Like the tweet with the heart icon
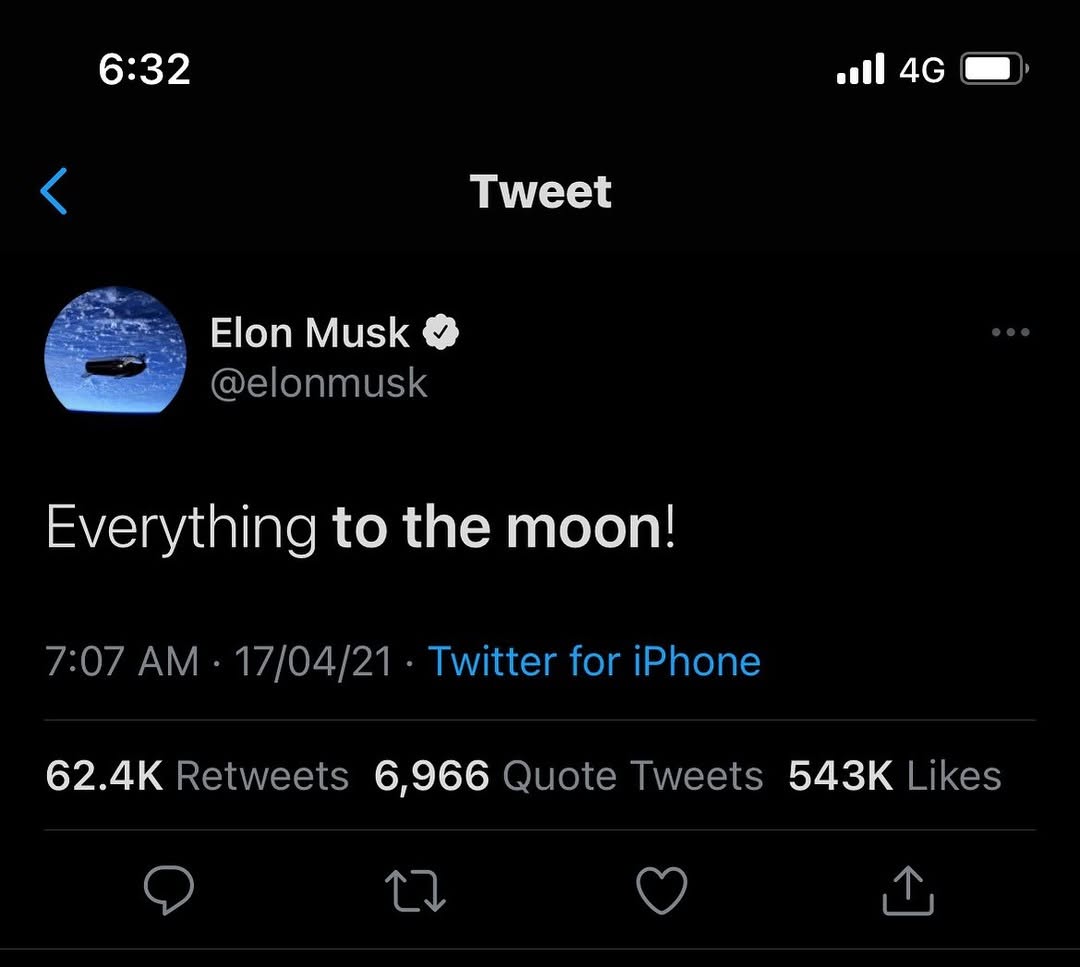The image size is (1080, 967). point(662,890)
